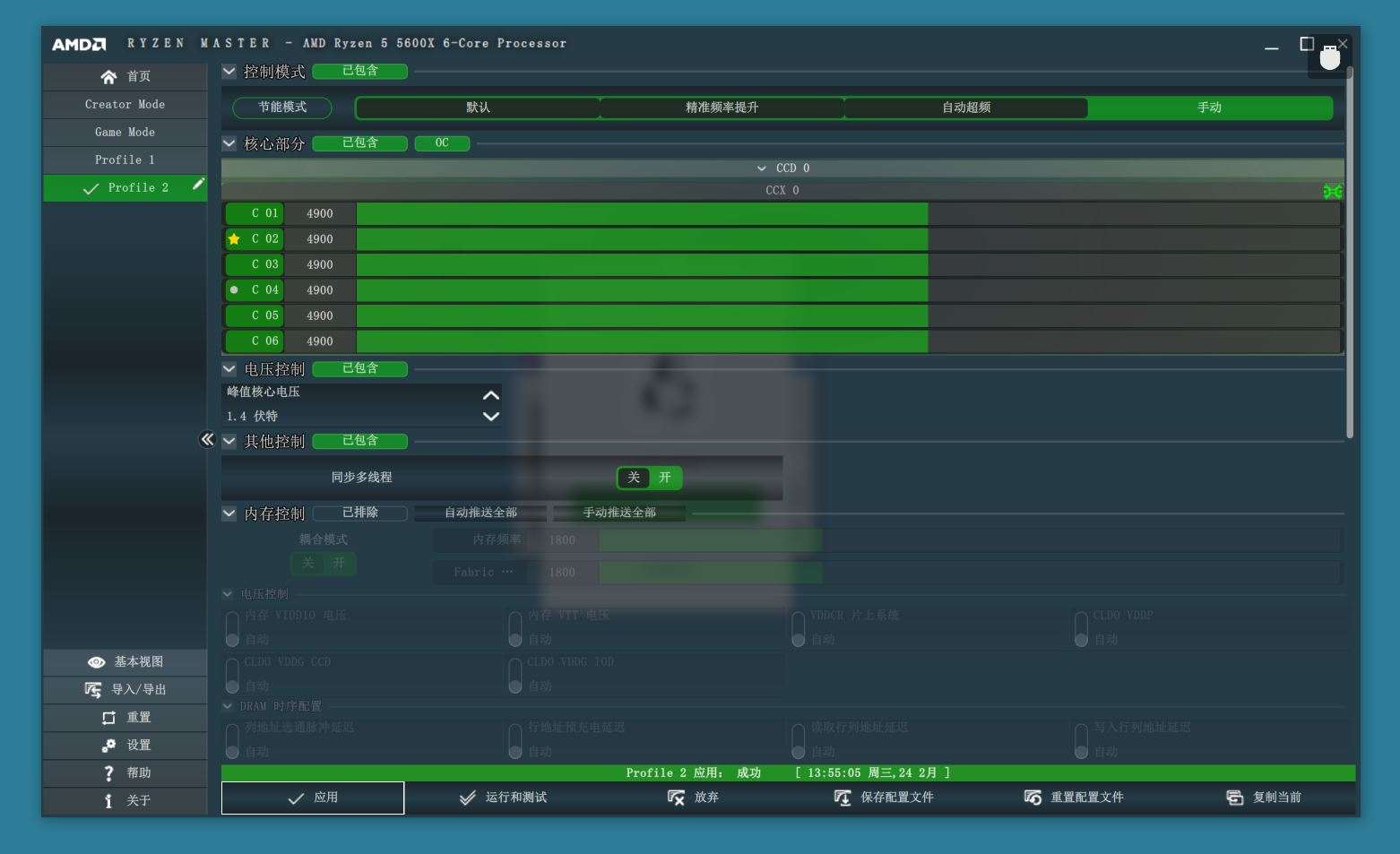Screen dimensions: 1400x854
Task: Collapse the 其他控制 section
Action: click(x=229, y=441)
